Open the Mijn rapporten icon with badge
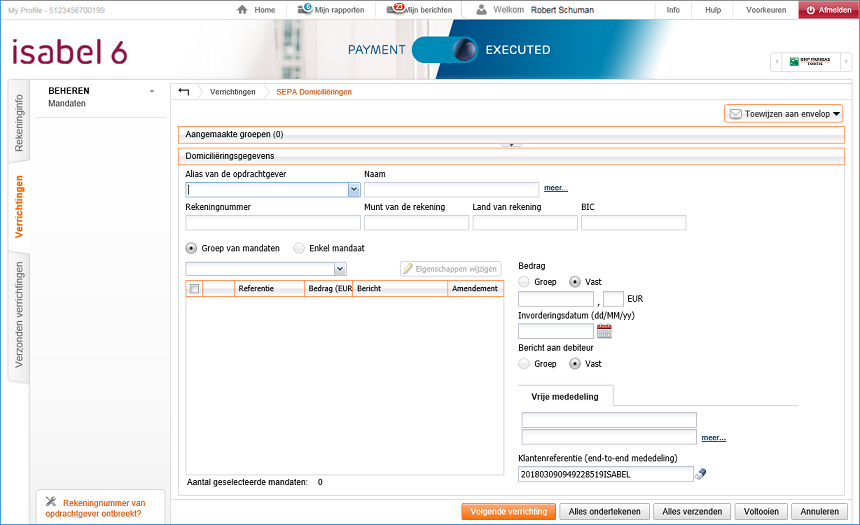 (304, 9)
